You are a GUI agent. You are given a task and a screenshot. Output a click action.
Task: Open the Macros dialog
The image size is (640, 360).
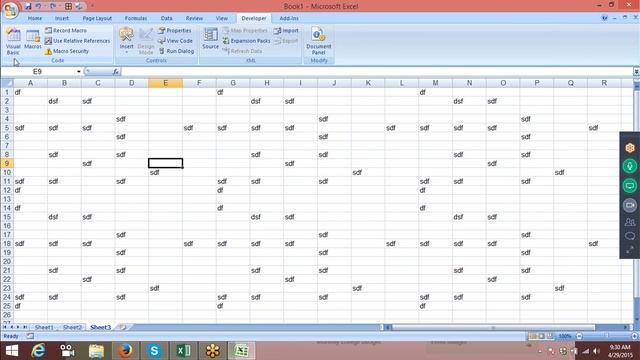tap(33, 40)
